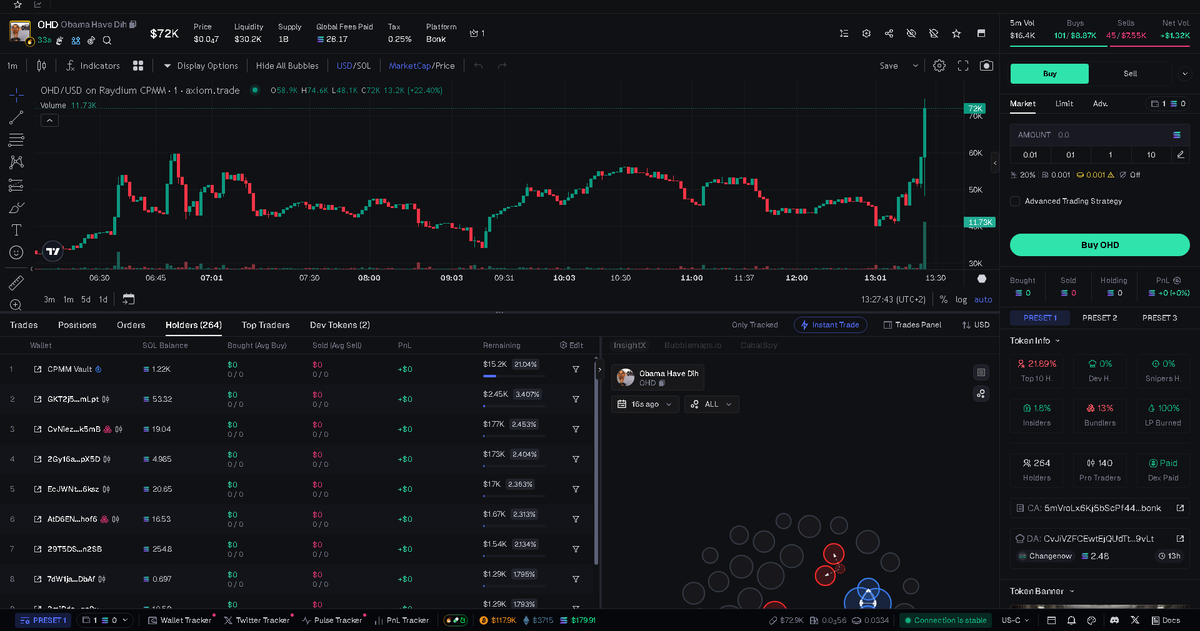The image size is (1200, 631).
Task: Expand trading panel options chevron
Action: pyautogui.click(x=1184, y=73)
